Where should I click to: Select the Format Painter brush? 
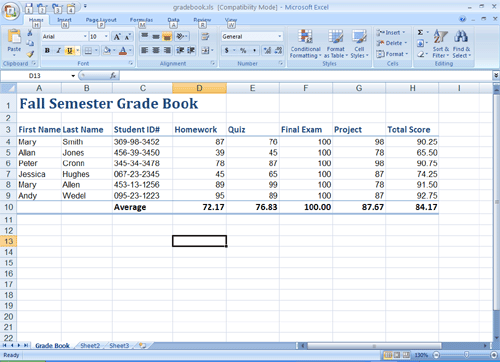30,53
